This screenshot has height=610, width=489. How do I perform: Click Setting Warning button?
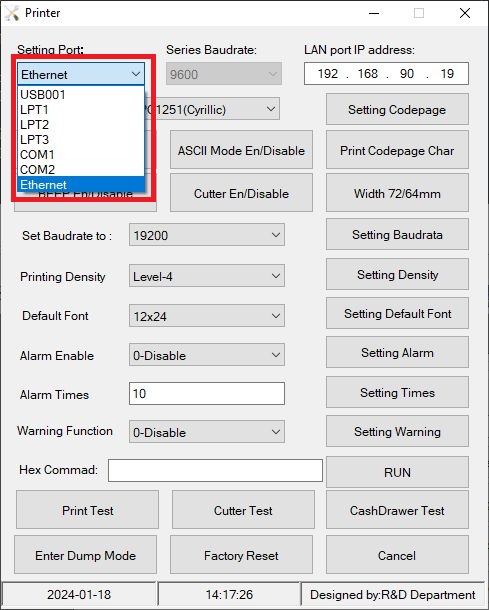tap(397, 431)
